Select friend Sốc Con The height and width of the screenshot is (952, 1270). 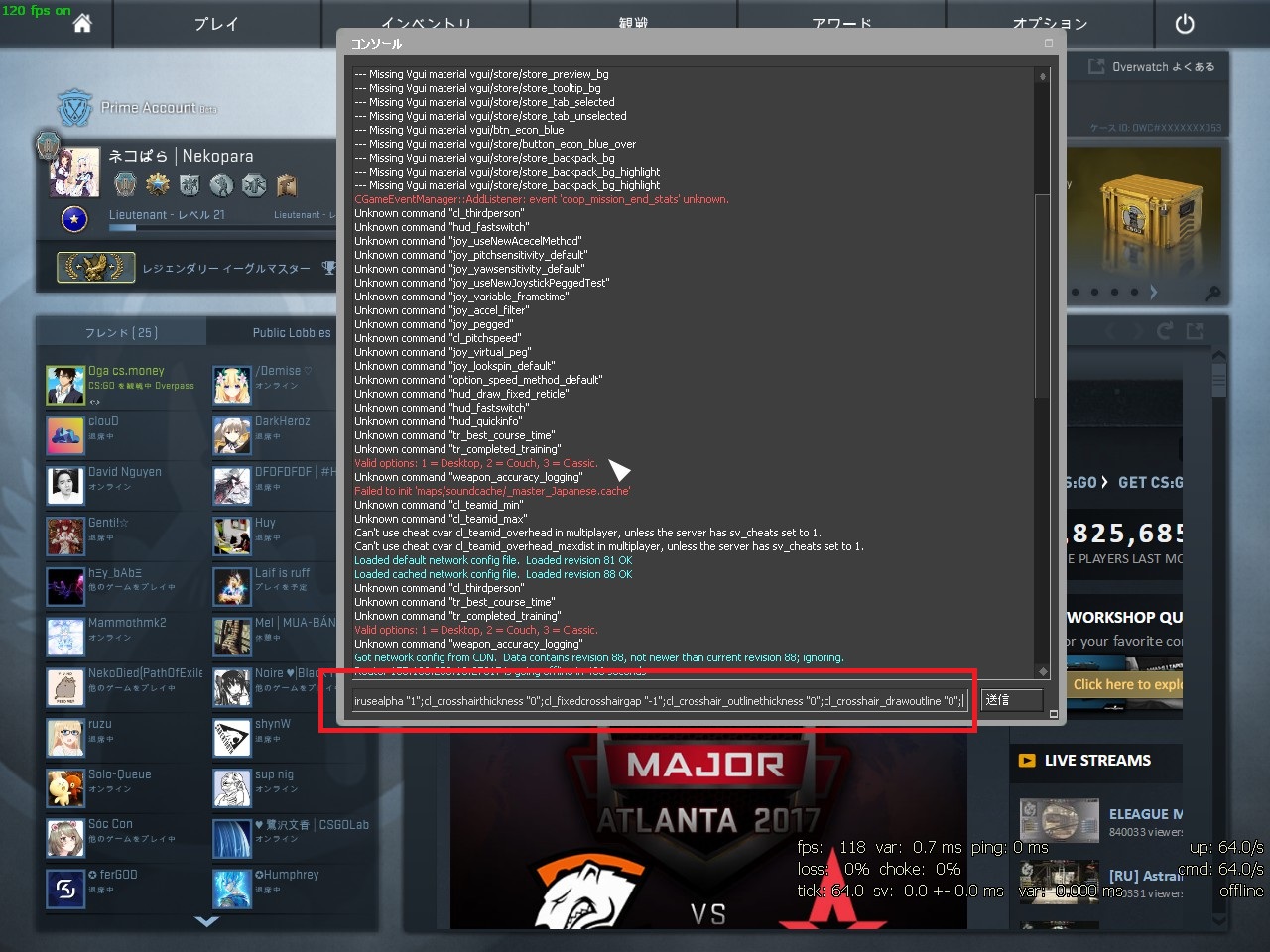click(x=122, y=839)
